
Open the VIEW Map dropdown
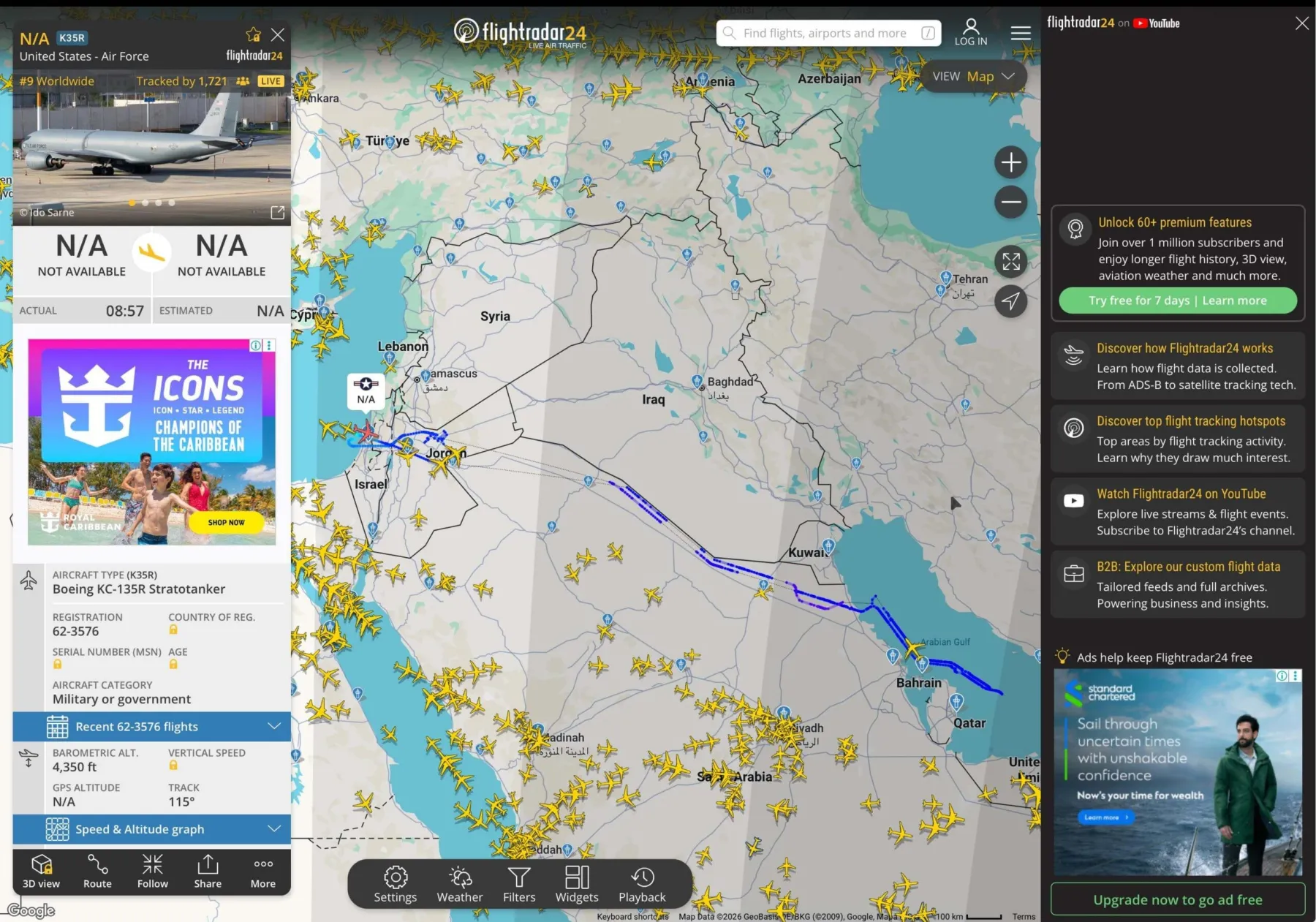coord(973,77)
